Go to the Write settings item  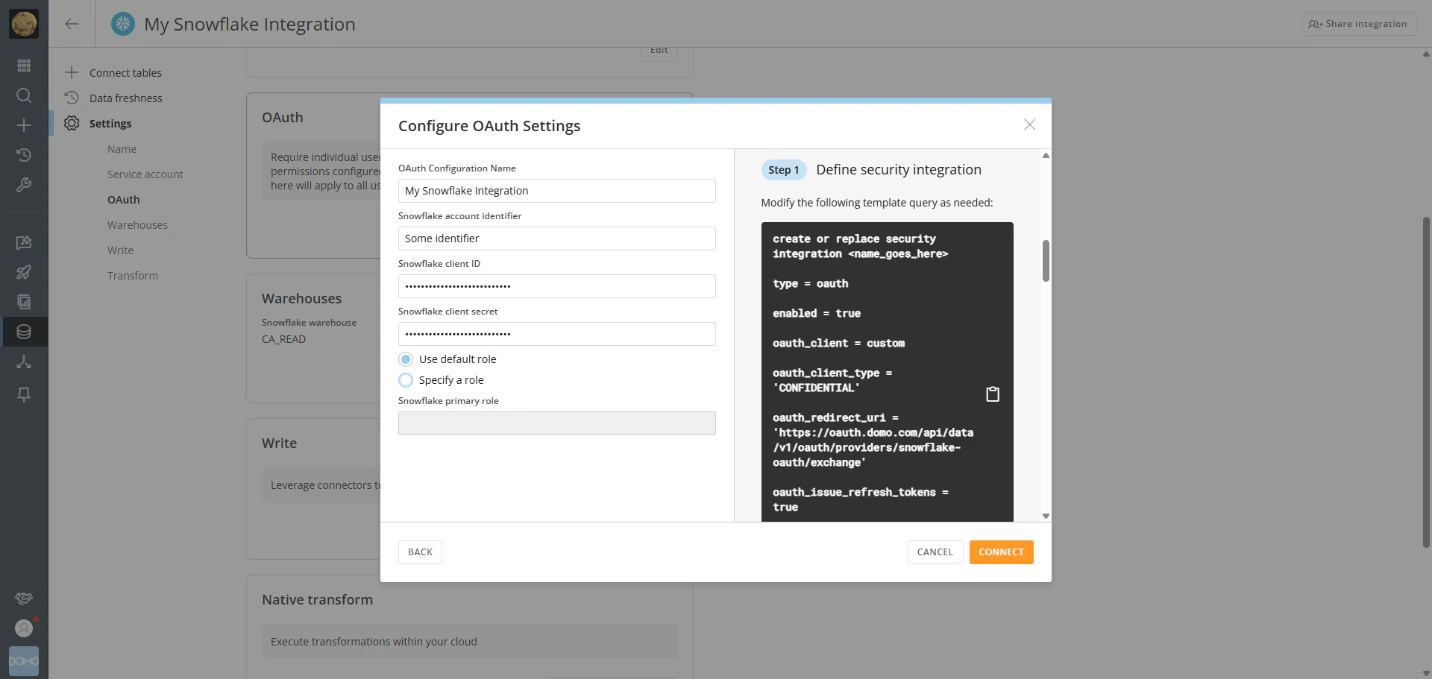coord(120,250)
